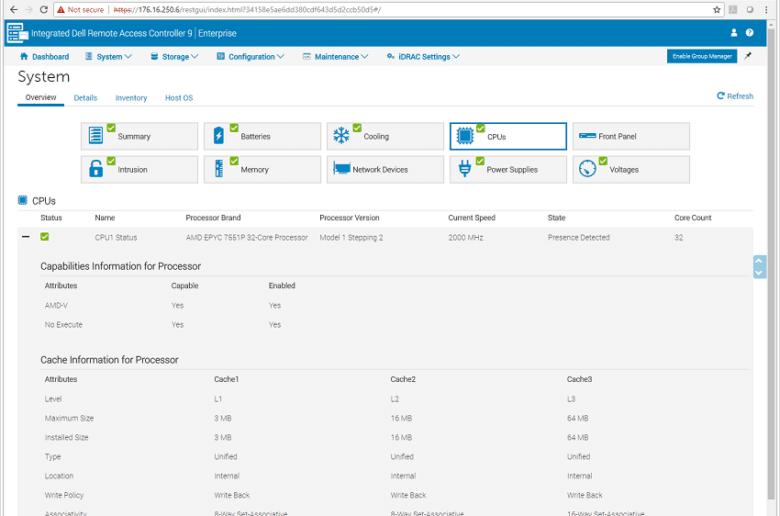Switch to the Inventory tab
The height and width of the screenshot is (516, 780).
point(131,98)
